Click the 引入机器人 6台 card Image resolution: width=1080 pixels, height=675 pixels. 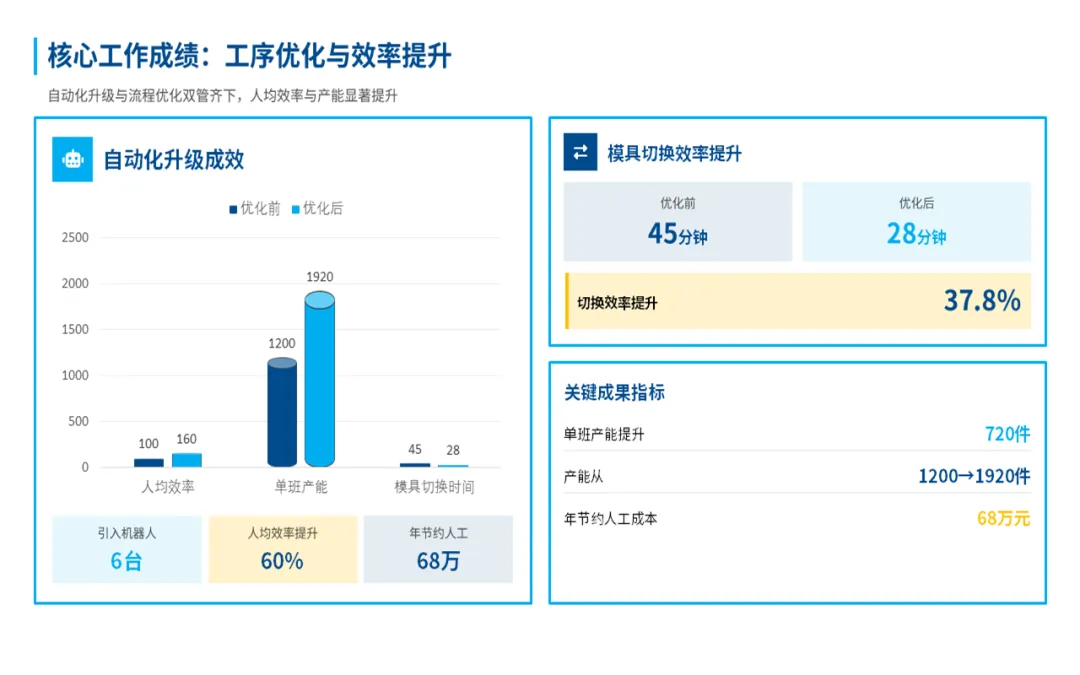[x=127, y=549]
